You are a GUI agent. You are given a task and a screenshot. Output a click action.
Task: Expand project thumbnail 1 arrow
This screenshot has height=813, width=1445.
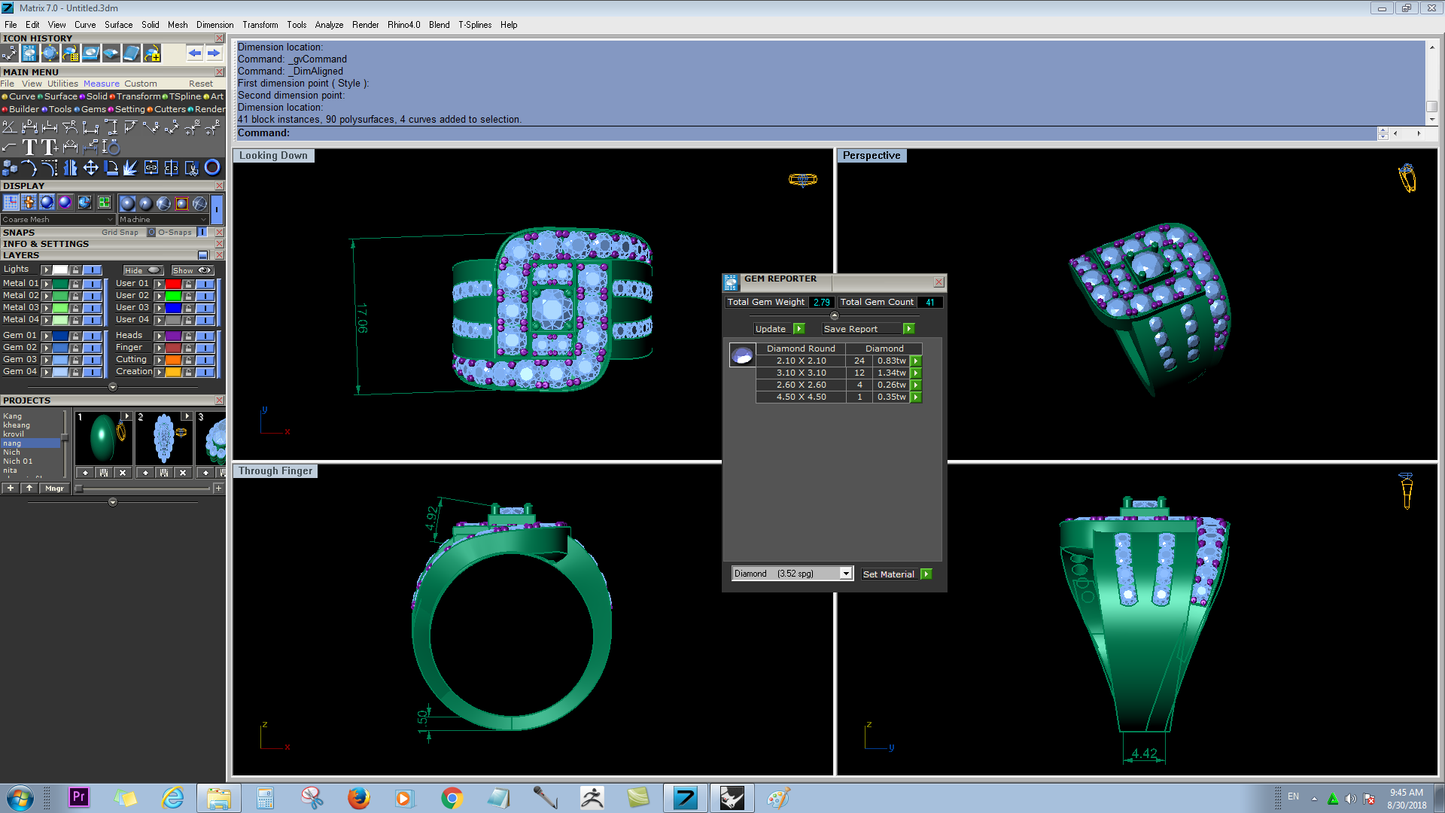(126, 416)
